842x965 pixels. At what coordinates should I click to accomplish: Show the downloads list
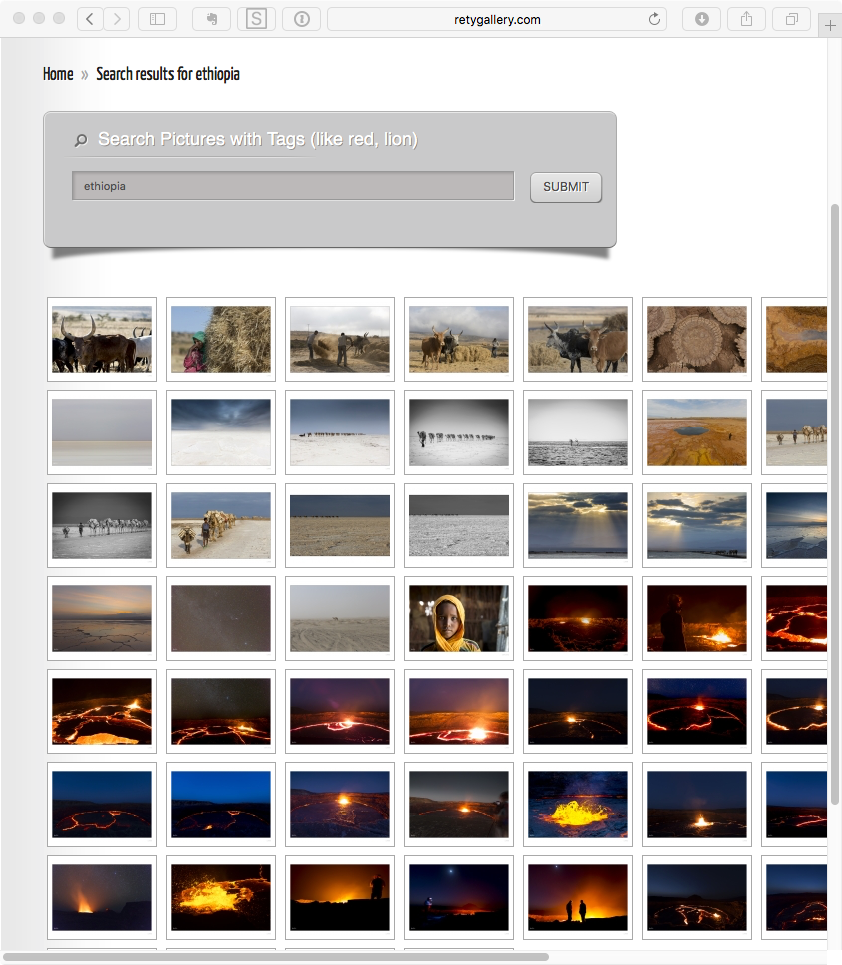(x=701, y=19)
